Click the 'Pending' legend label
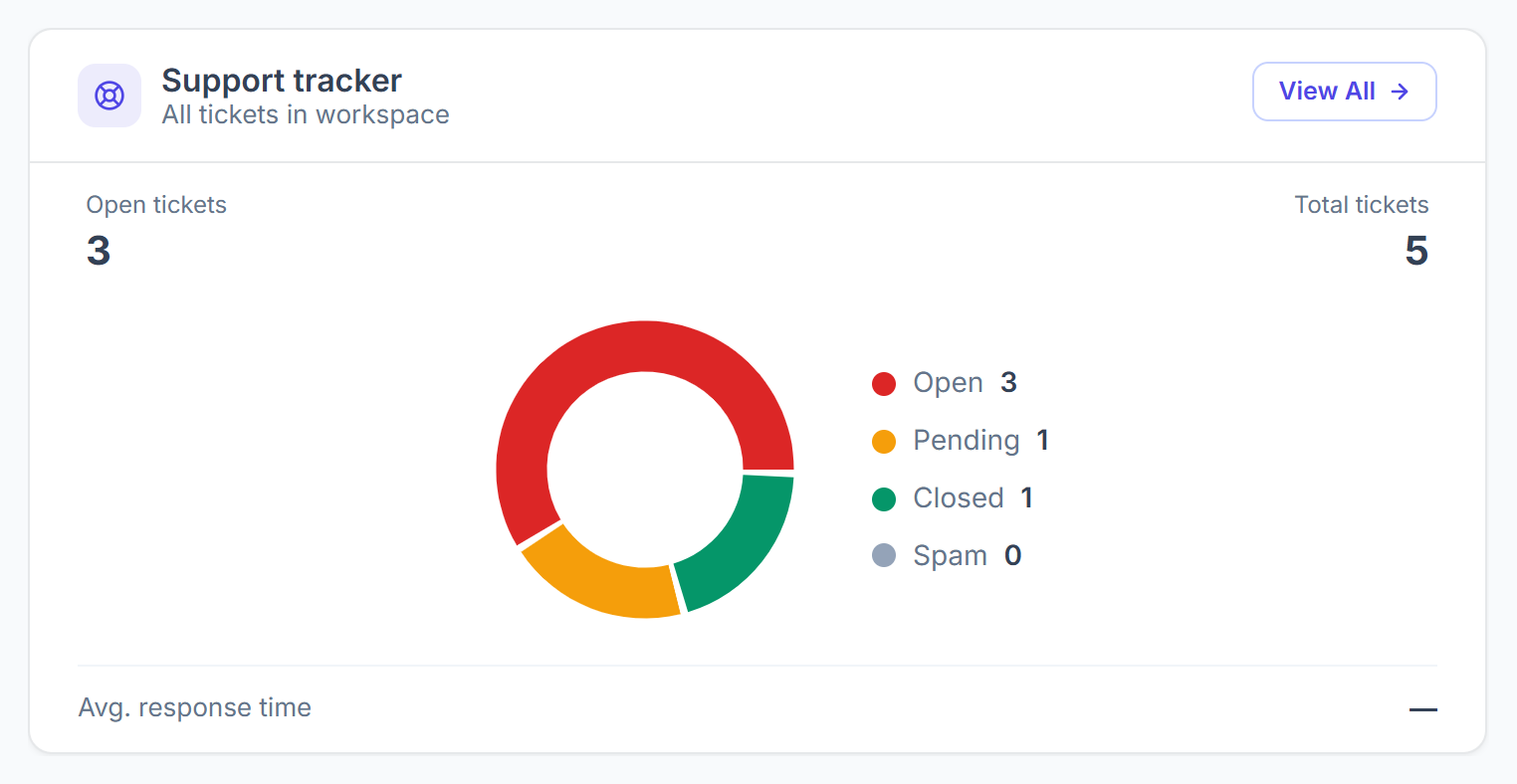 click(x=967, y=441)
